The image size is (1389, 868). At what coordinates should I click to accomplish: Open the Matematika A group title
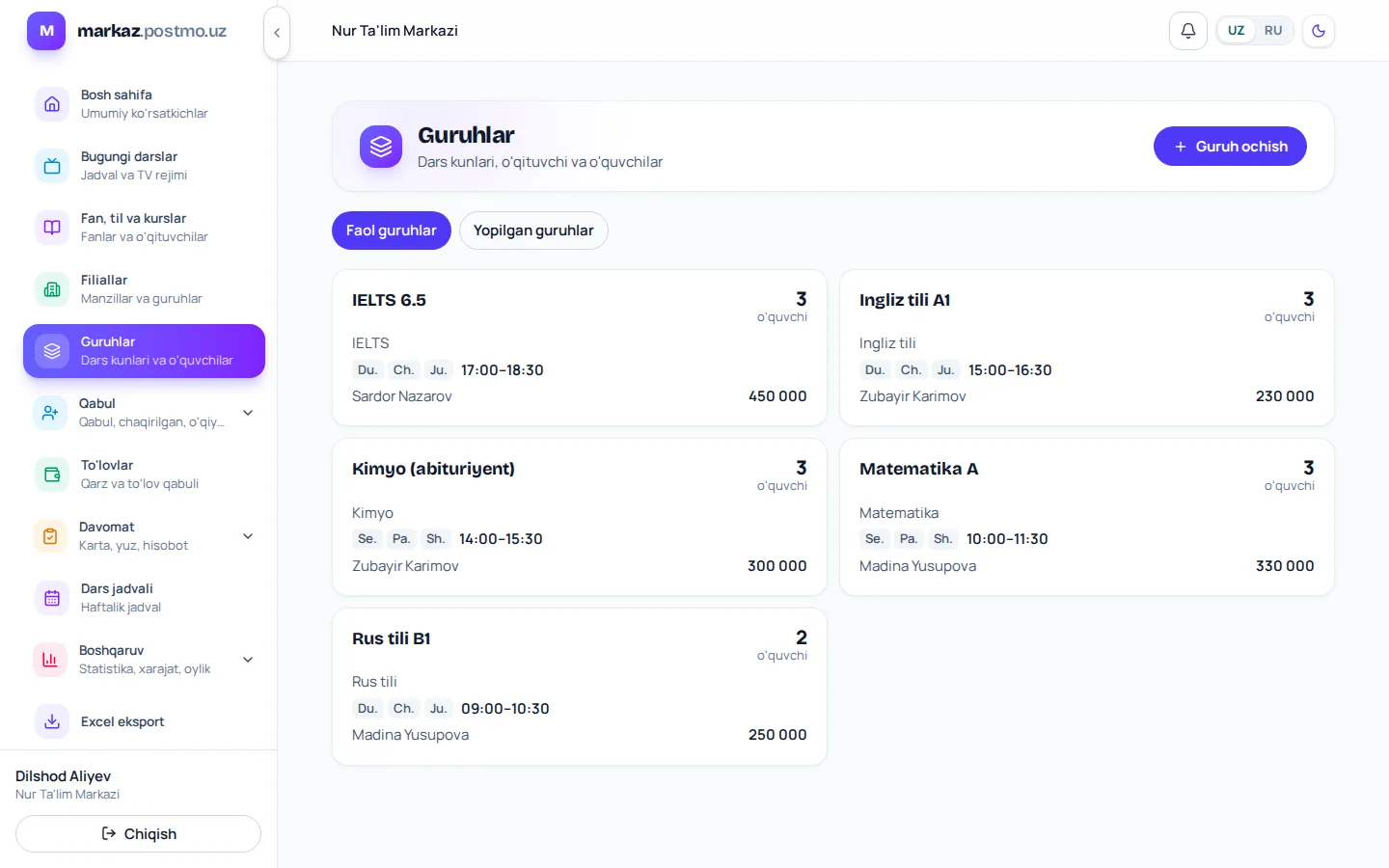918,469
